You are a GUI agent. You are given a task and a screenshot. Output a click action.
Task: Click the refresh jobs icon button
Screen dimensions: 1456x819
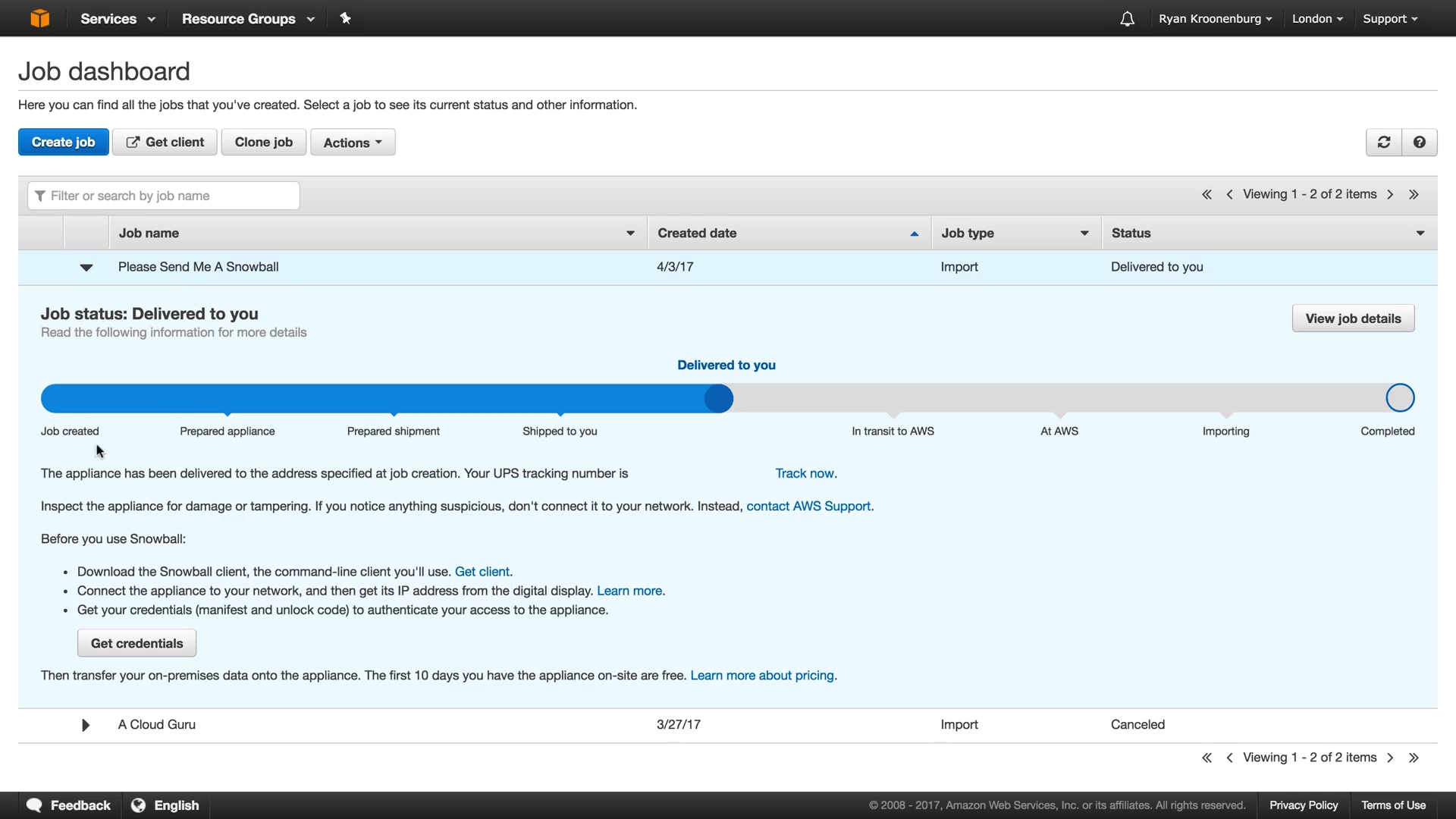click(x=1383, y=143)
